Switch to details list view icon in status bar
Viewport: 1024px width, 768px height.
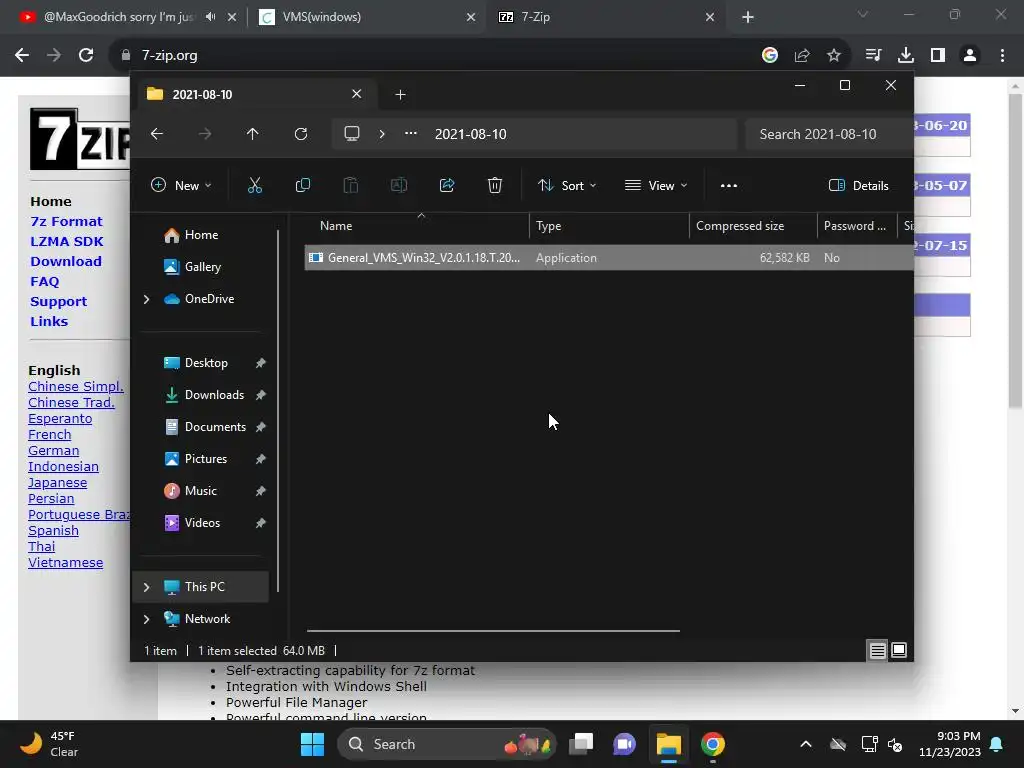[x=878, y=650]
